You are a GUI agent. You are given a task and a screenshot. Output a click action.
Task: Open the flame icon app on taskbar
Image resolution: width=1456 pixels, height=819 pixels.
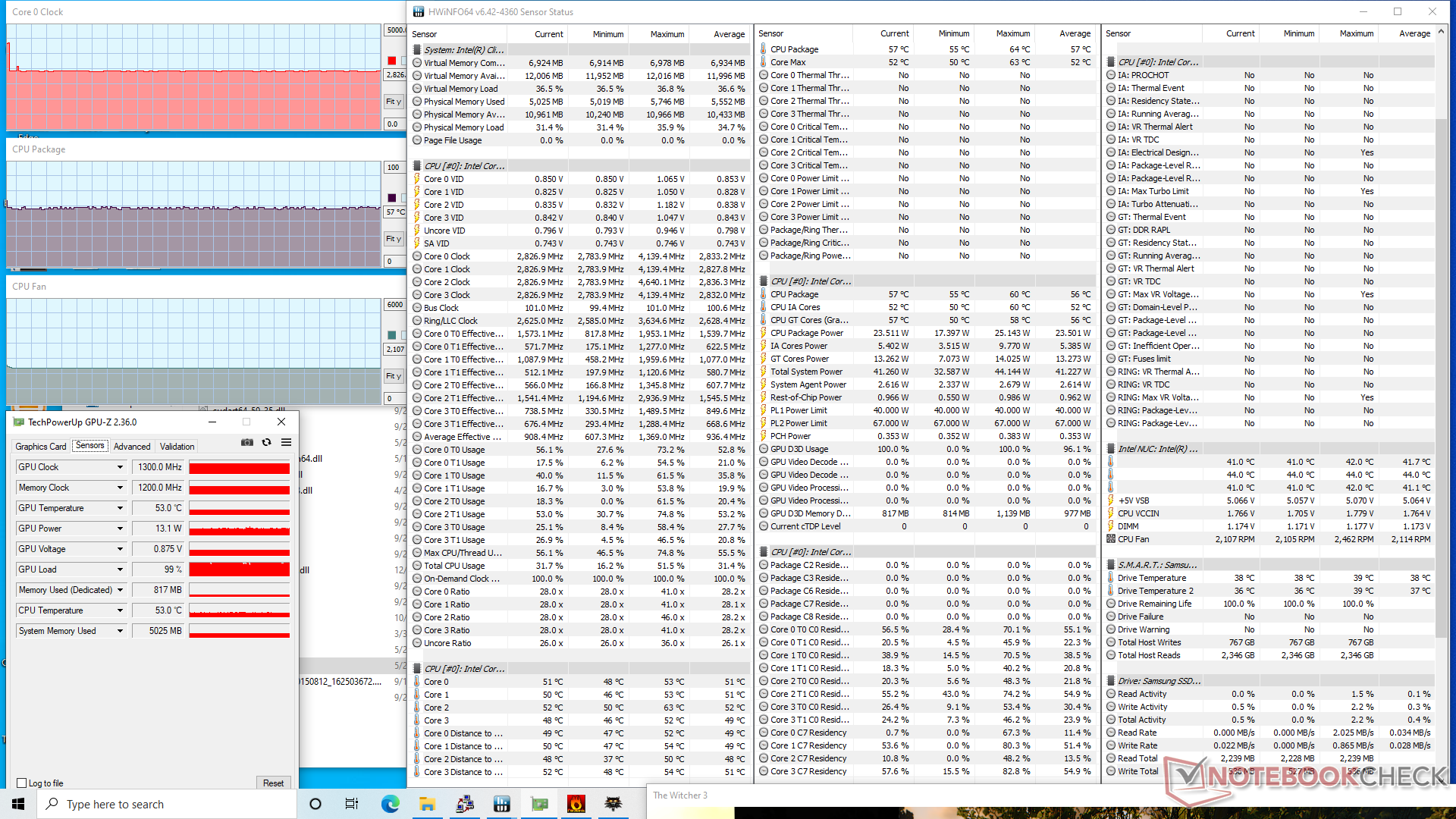(576, 804)
